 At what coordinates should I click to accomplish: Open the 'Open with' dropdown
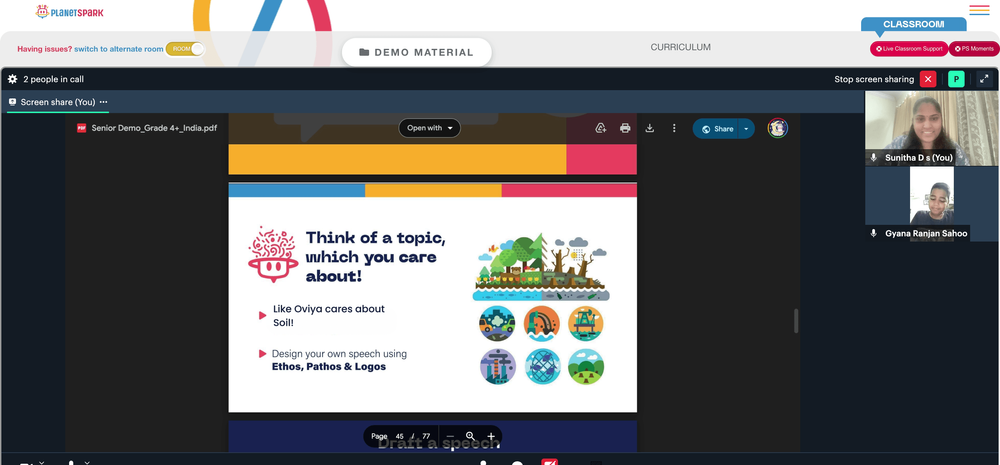point(429,128)
